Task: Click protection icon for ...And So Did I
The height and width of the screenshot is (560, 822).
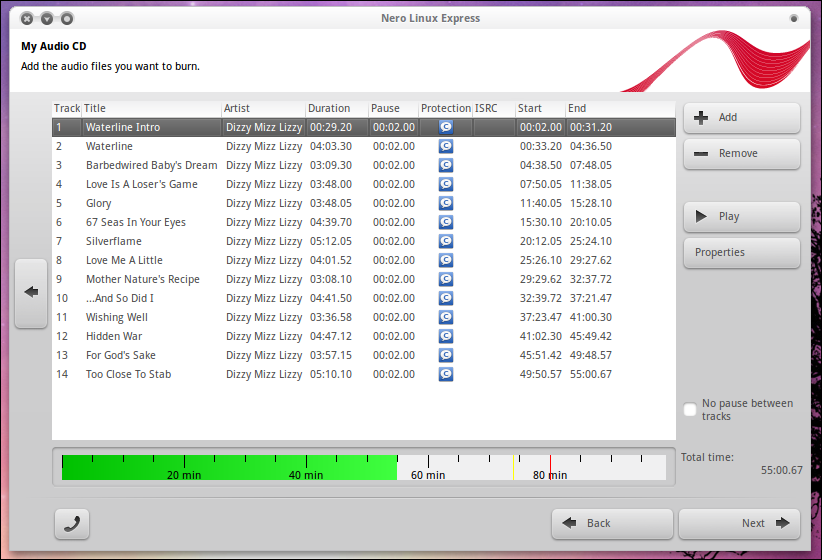Action: 446,298
